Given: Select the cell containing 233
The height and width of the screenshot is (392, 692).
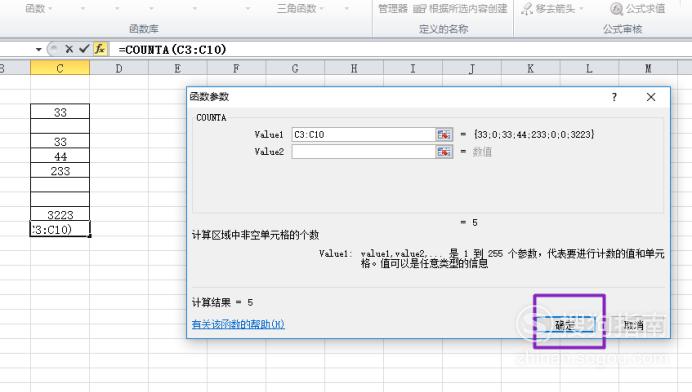Looking at the screenshot, I should coord(60,170).
